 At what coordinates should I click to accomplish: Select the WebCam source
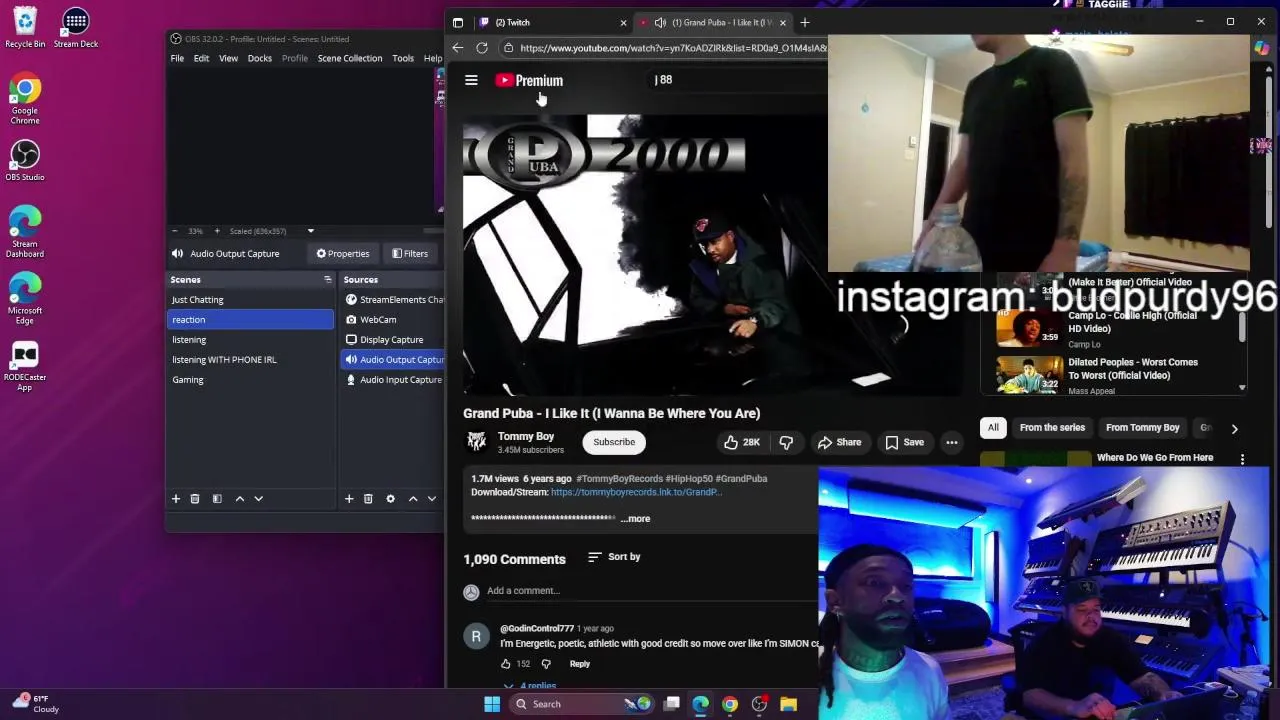(392, 320)
